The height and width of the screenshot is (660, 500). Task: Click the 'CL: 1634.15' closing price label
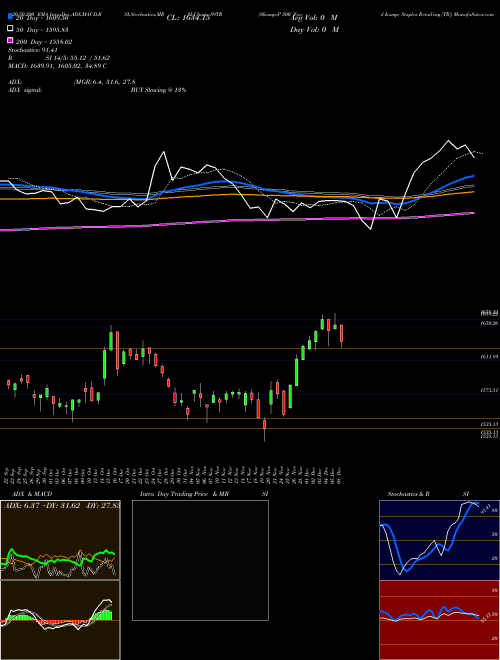tap(188, 18)
